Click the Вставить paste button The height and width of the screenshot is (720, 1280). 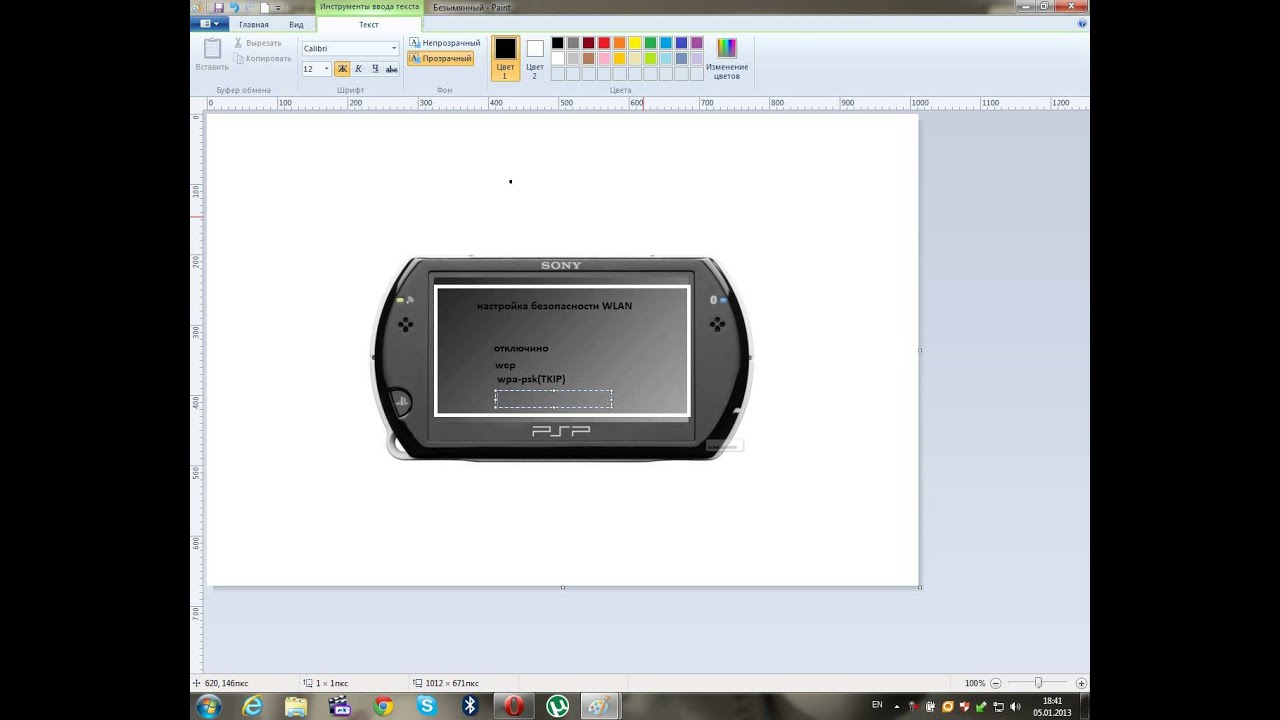212,55
